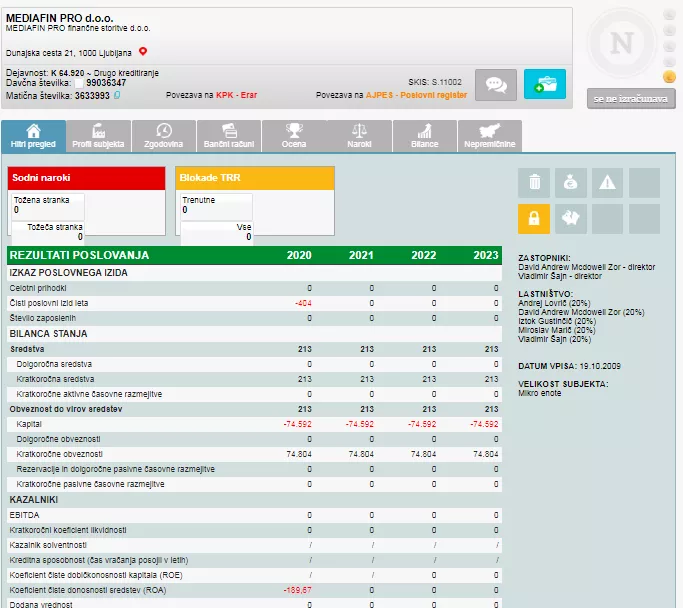
Task: Open the Zgodovina tab
Action: pos(163,136)
